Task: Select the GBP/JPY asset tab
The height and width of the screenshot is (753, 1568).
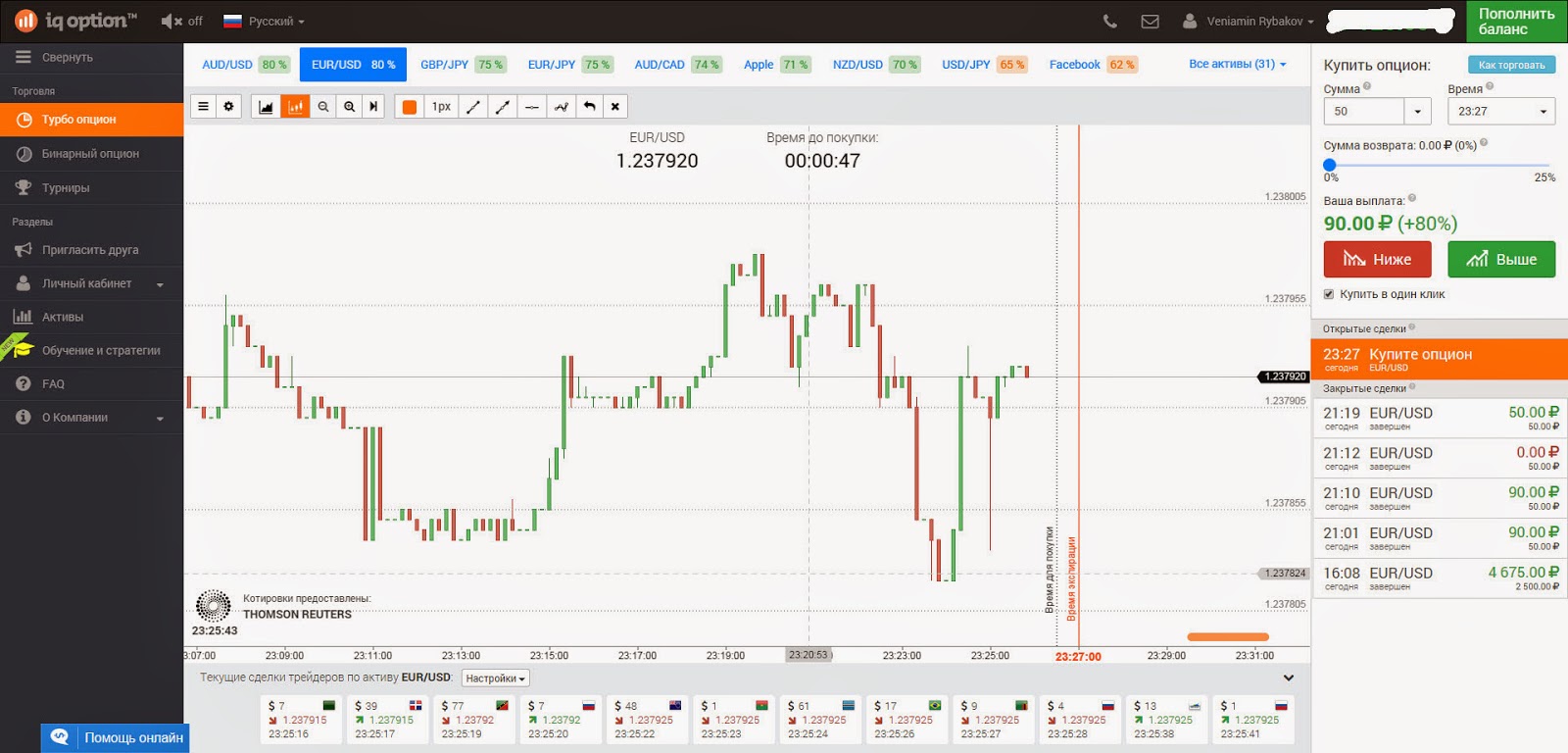Action: coord(463,65)
